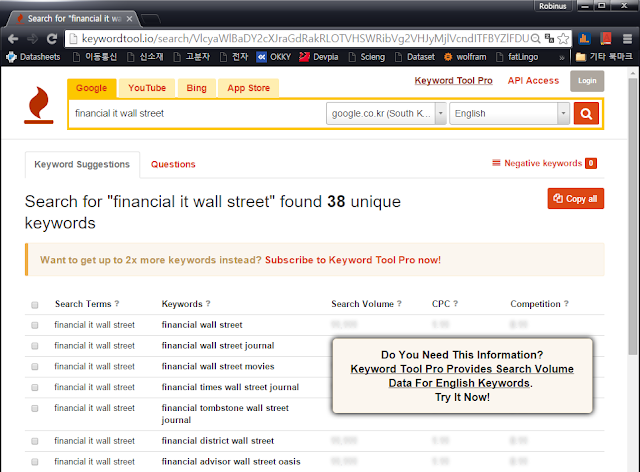
Task: Switch to the Bing search tab
Action: 196,88
